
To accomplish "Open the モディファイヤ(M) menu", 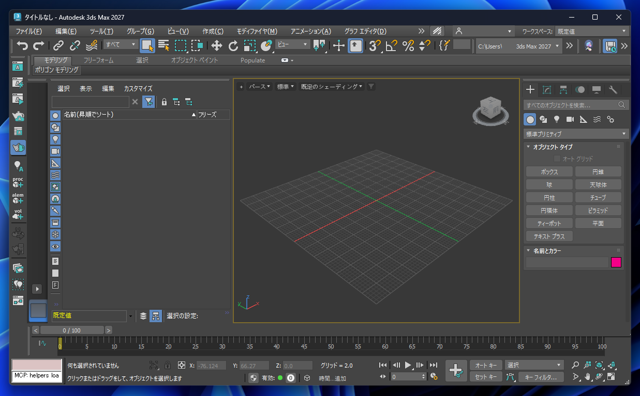I will (257, 31).
